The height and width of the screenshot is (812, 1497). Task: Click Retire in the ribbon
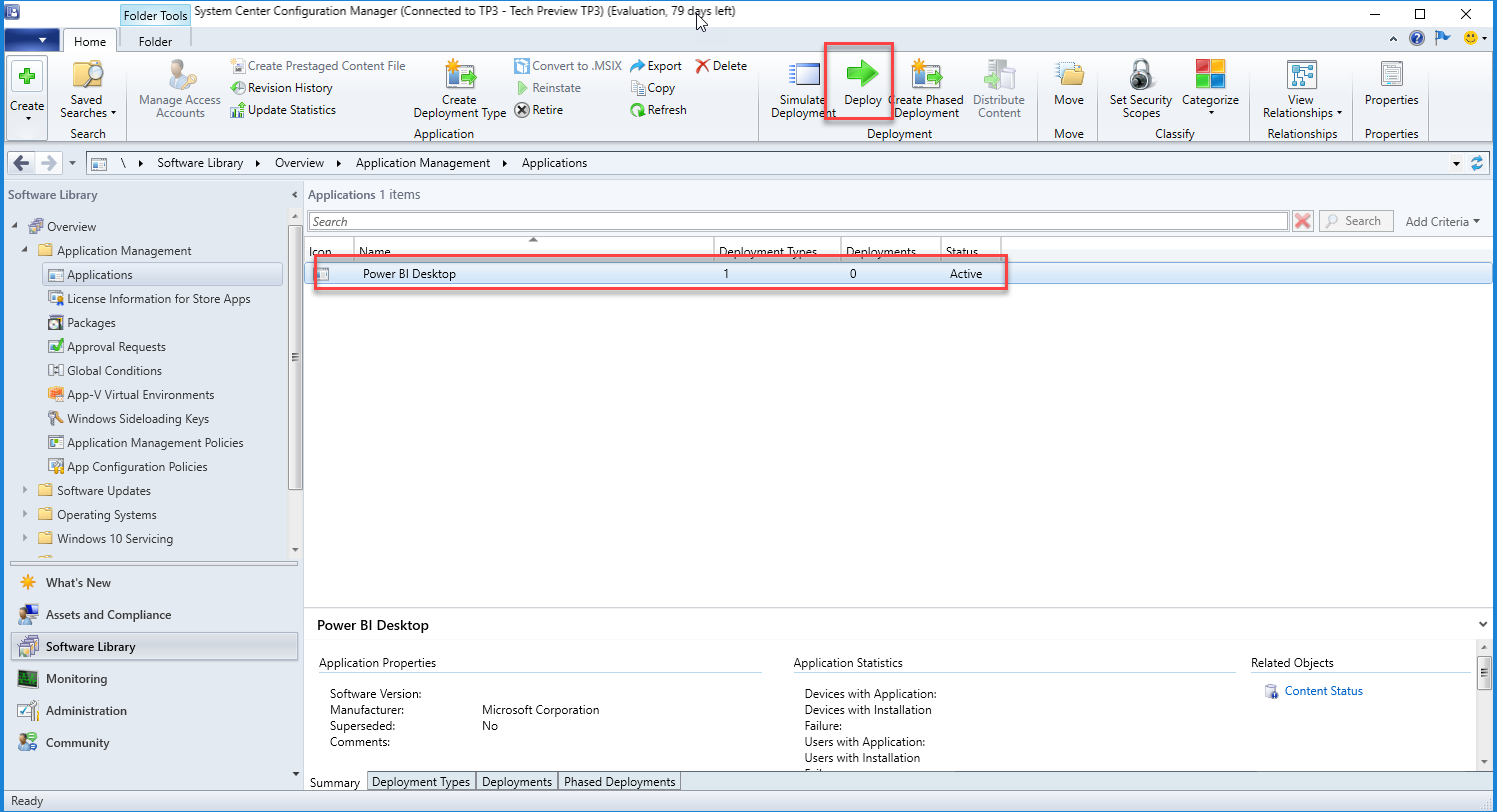(x=539, y=110)
